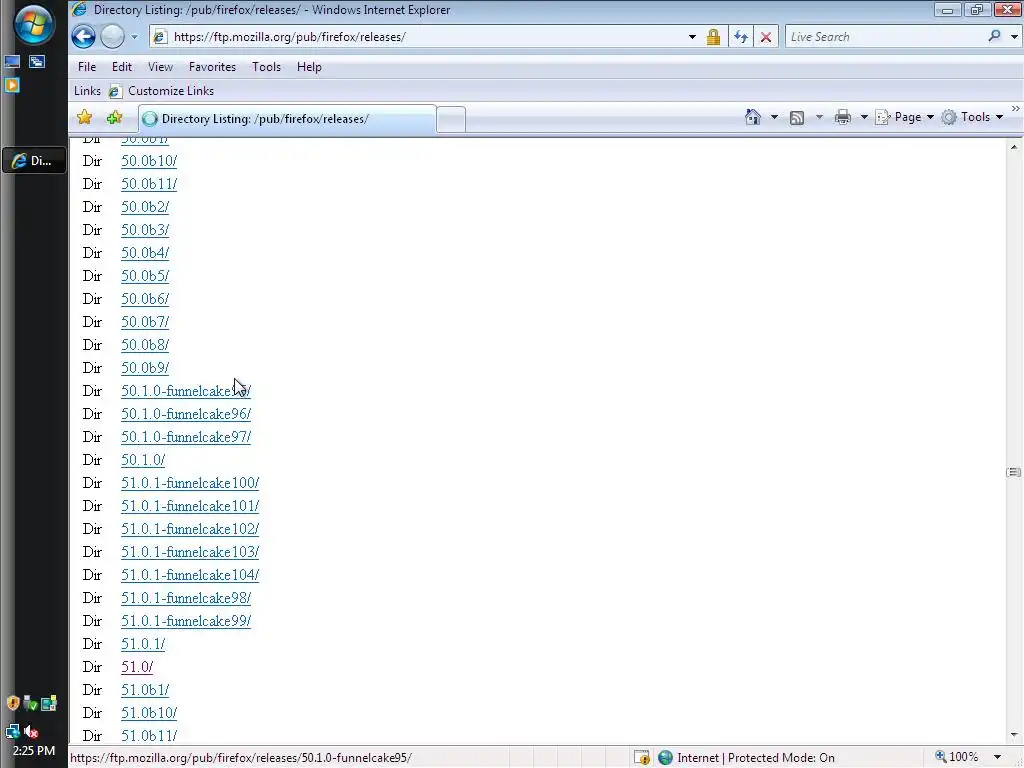
Task: Click the Refresh page icon
Action: [x=741, y=37]
